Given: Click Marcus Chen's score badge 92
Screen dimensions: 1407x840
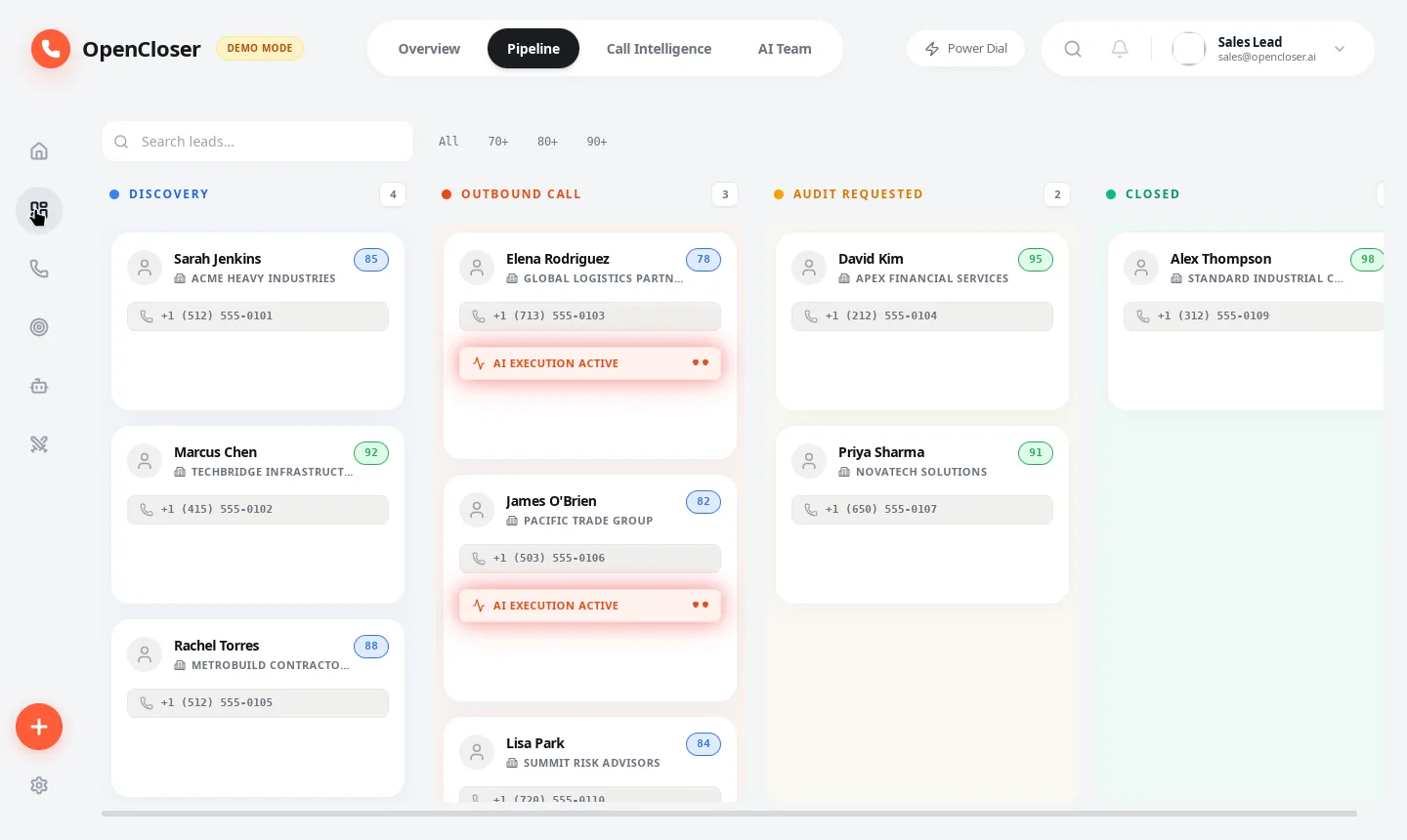Looking at the screenshot, I should point(371,453).
